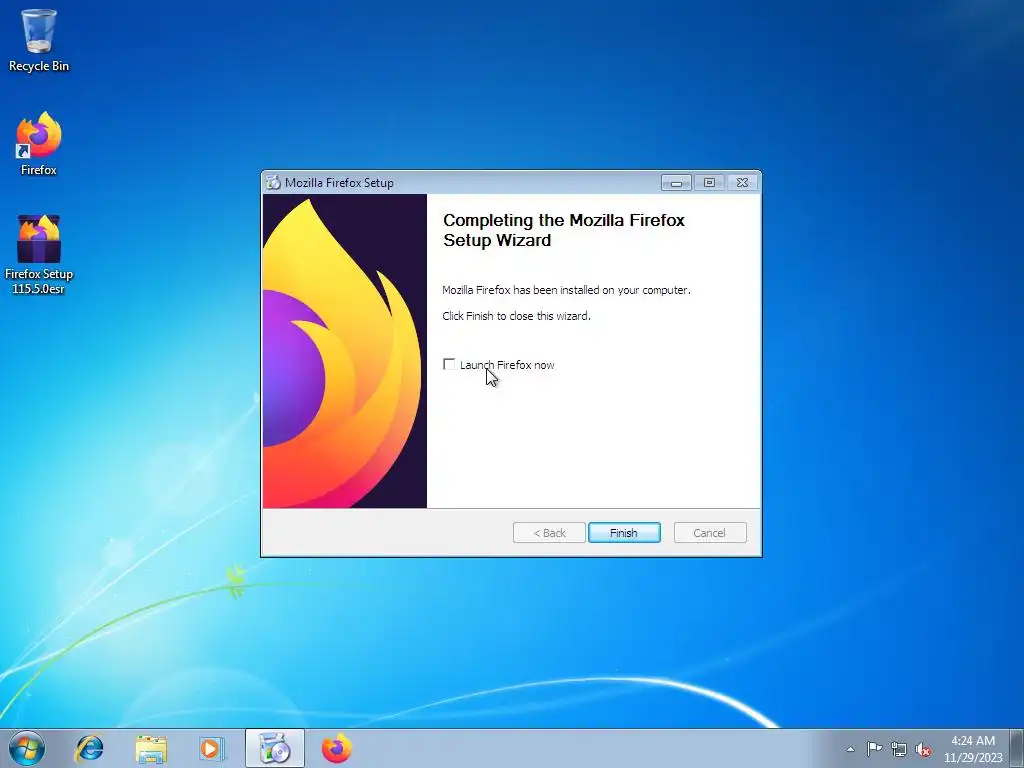
Task: Select the Firefox Setup installer taskbar item
Action: (275, 748)
